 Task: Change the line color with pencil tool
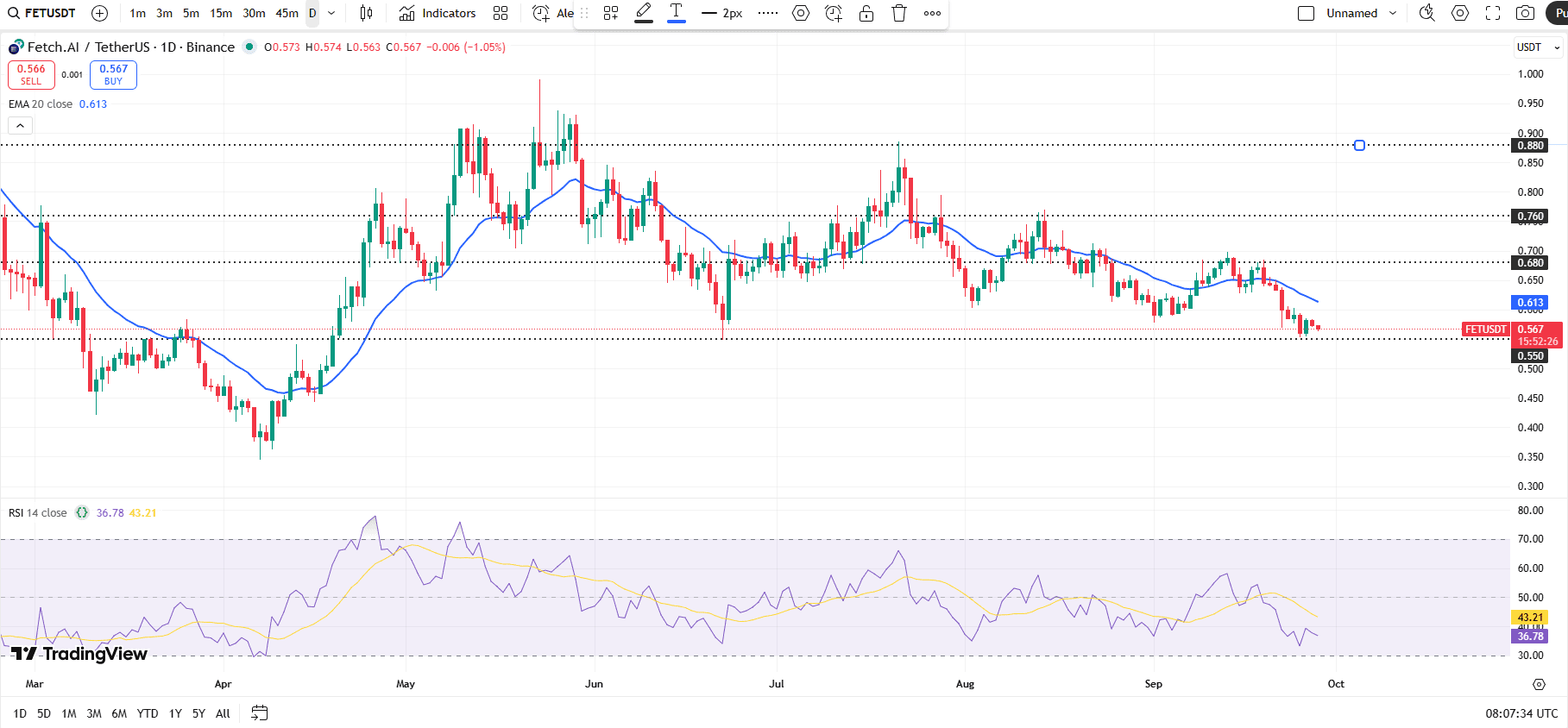coord(644,13)
